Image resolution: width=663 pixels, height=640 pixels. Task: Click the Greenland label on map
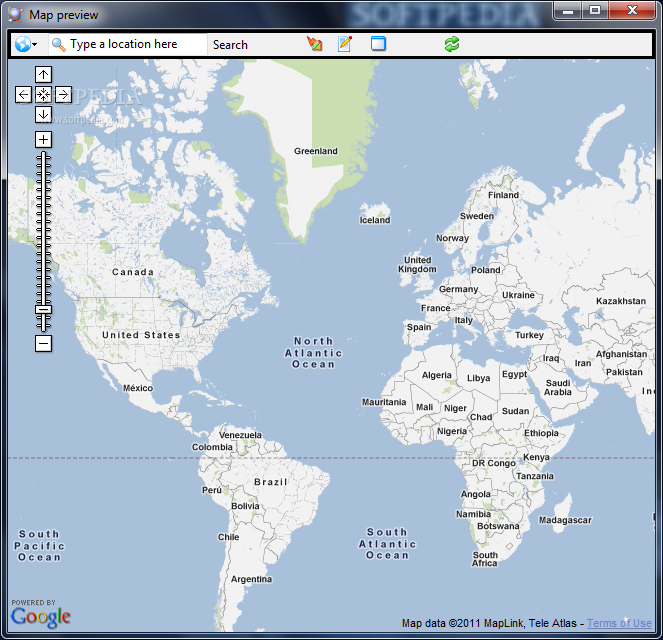[x=316, y=151]
